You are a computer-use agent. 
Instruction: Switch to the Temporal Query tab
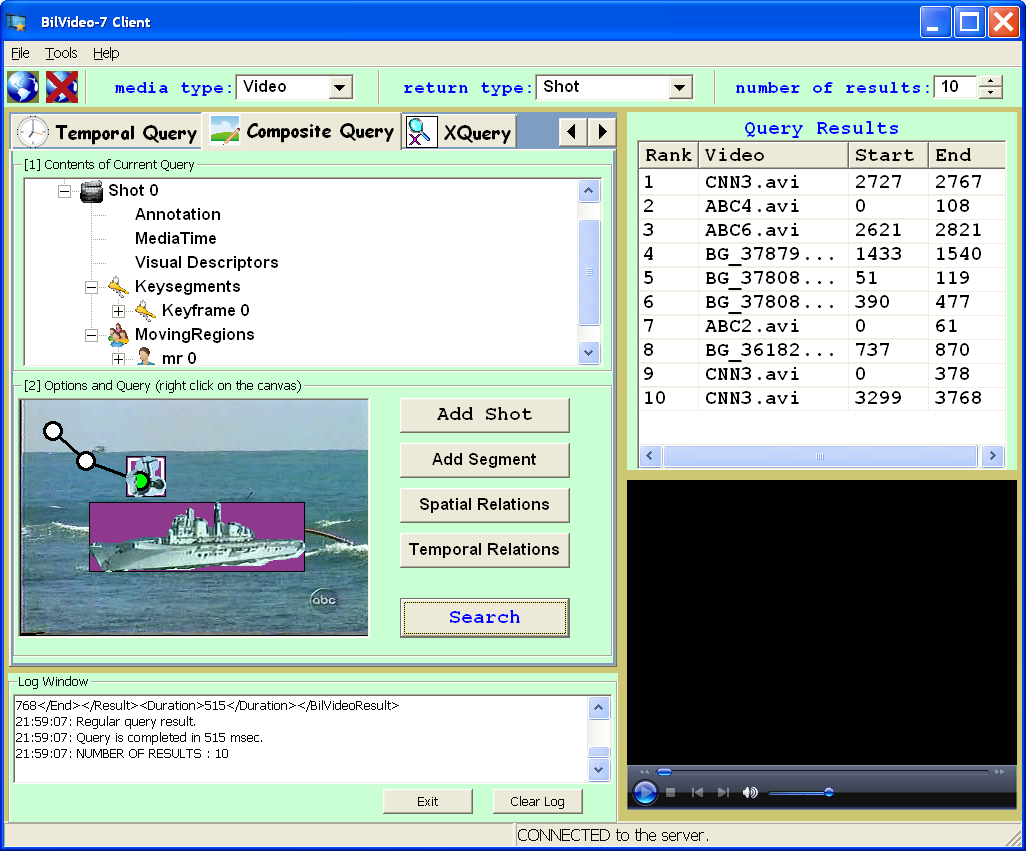[x=107, y=132]
